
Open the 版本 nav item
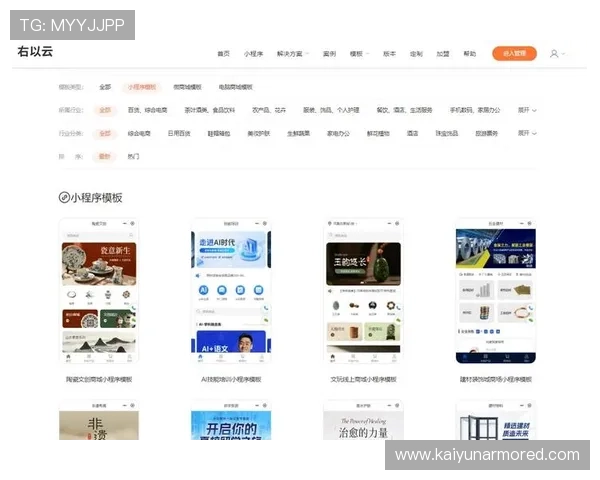389,54
